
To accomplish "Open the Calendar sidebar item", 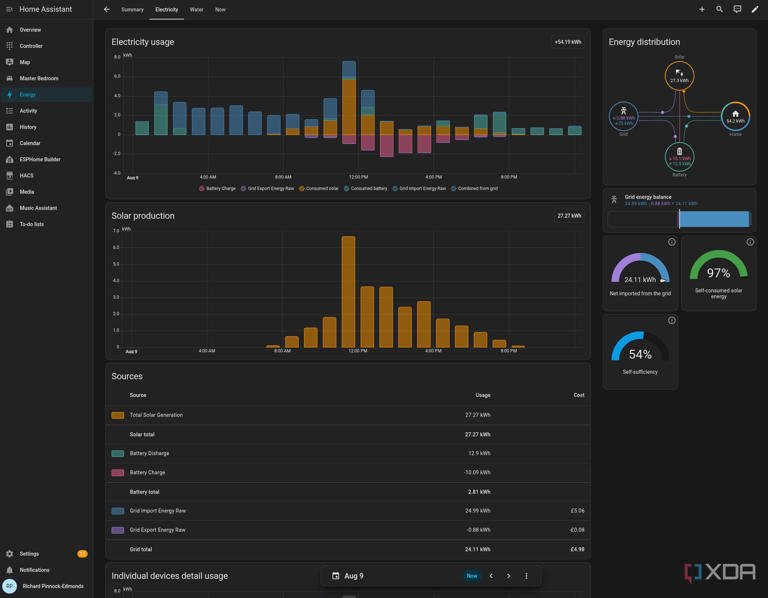I will [47, 143].
